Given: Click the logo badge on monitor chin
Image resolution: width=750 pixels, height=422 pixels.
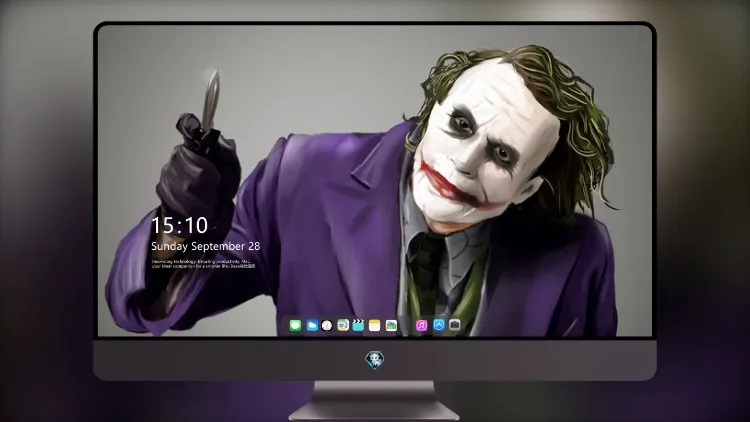Looking at the screenshot, I should (x=375, y=360).
